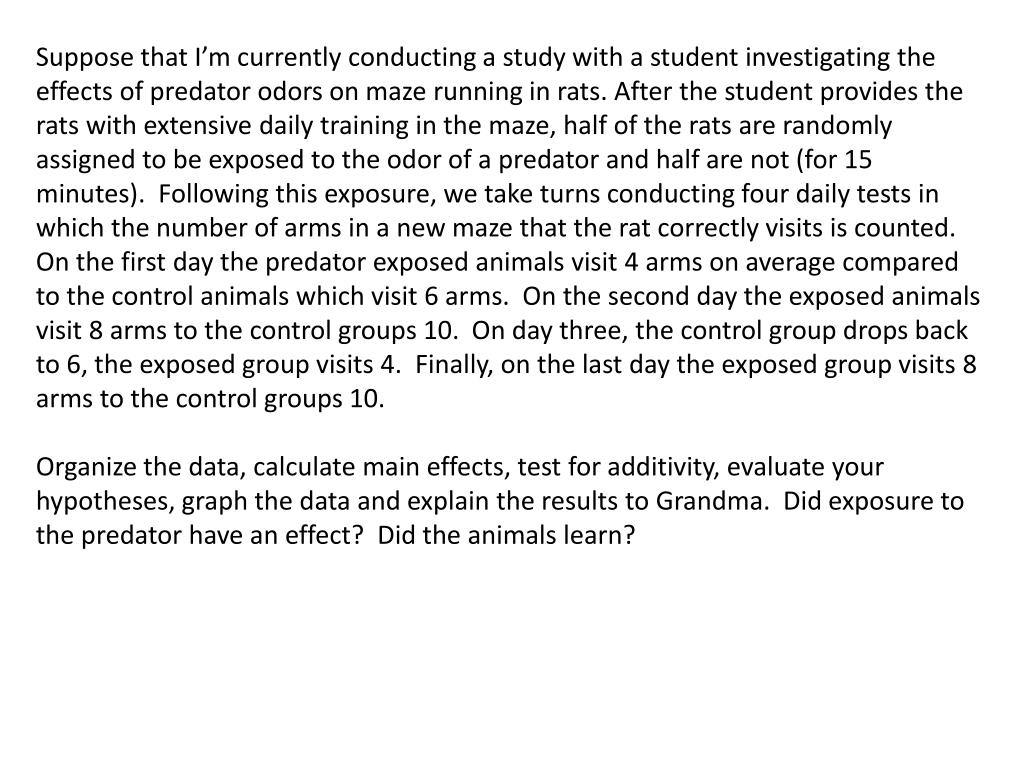Click 'Organize the data' at second paragraph

click(x=141, y=468)
